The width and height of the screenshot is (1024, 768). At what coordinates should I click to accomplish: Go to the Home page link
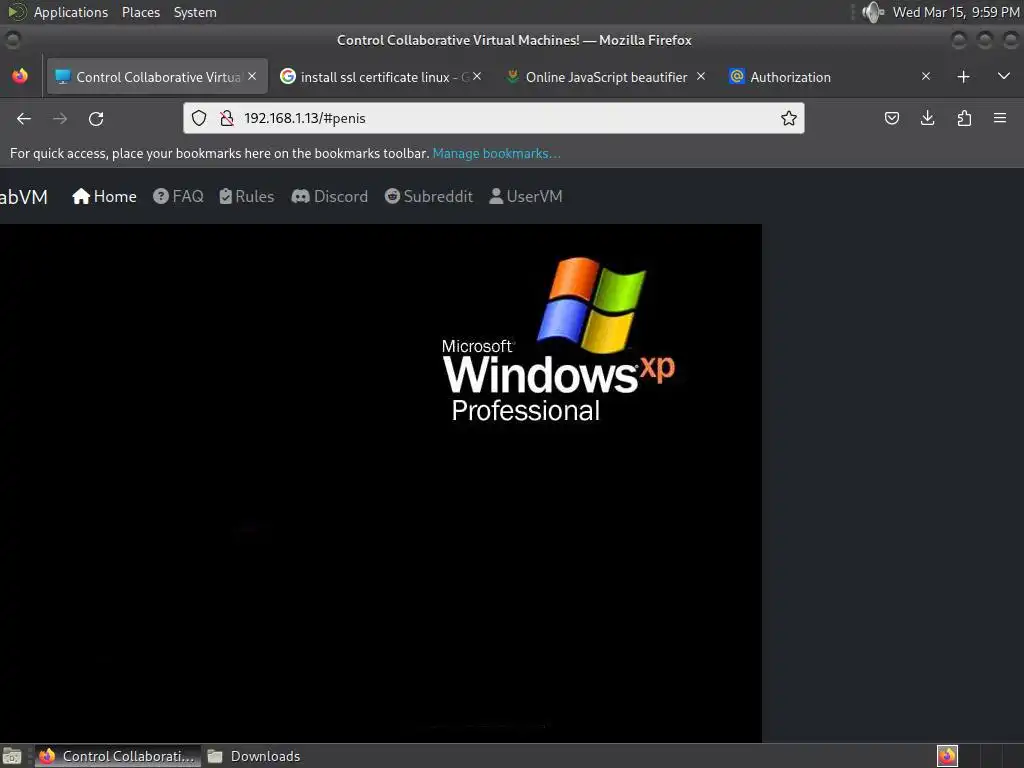[x=104, y=197]
